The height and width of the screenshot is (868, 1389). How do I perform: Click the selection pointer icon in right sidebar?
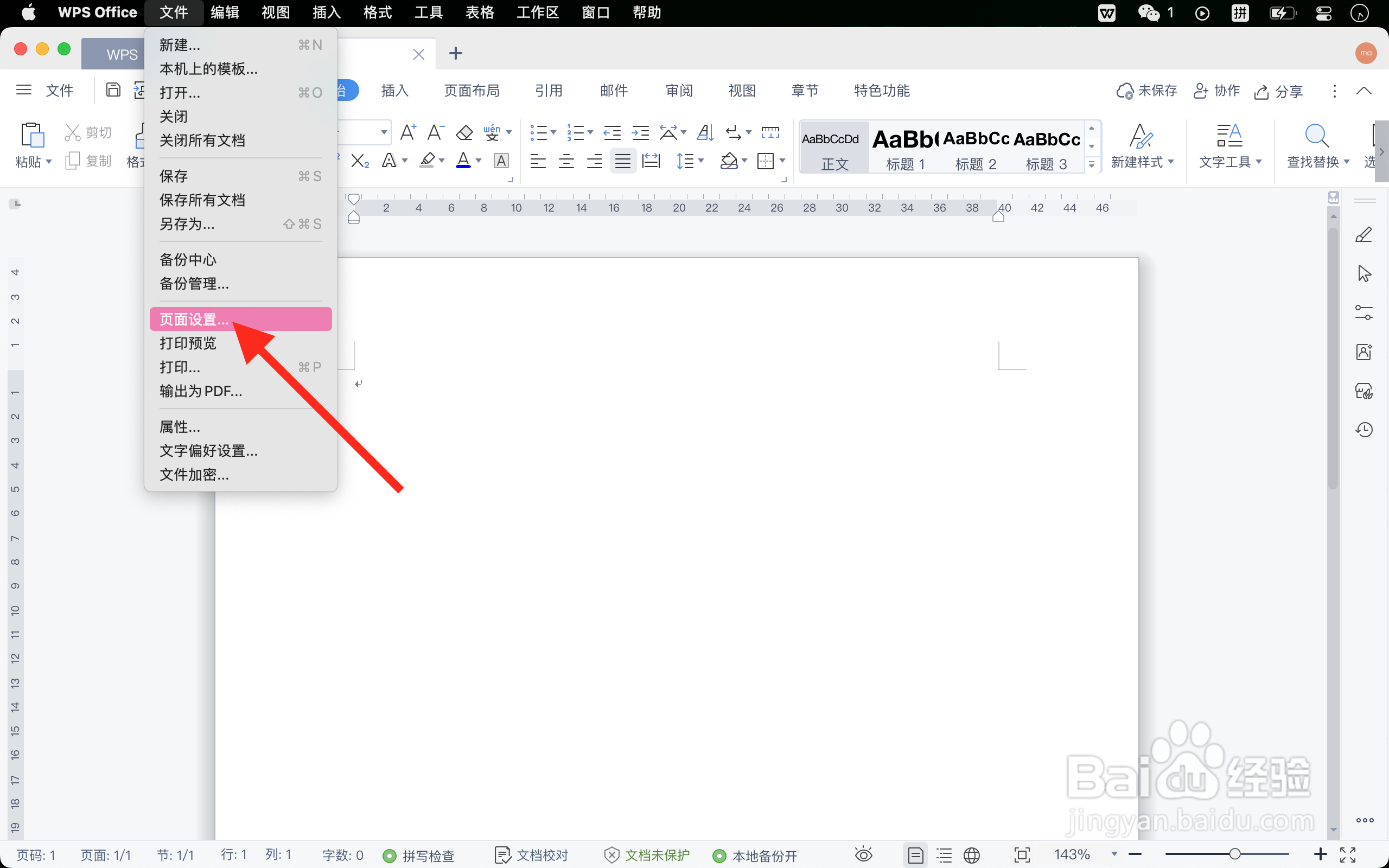pyautogui.click(x=1363, y=274)
